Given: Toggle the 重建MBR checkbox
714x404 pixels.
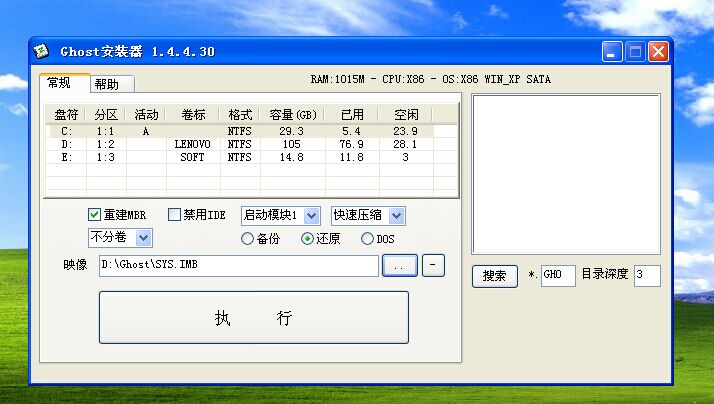Looking at the screenshot, I should pos(95,214).
